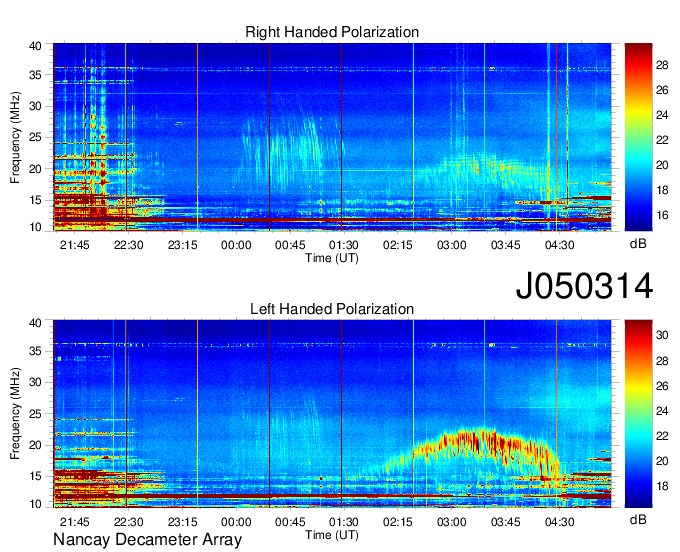Viewport: 680px width, 552px height.
Task: Click the color bar of the Right Handed plot
Action: (x=638, y=137)
